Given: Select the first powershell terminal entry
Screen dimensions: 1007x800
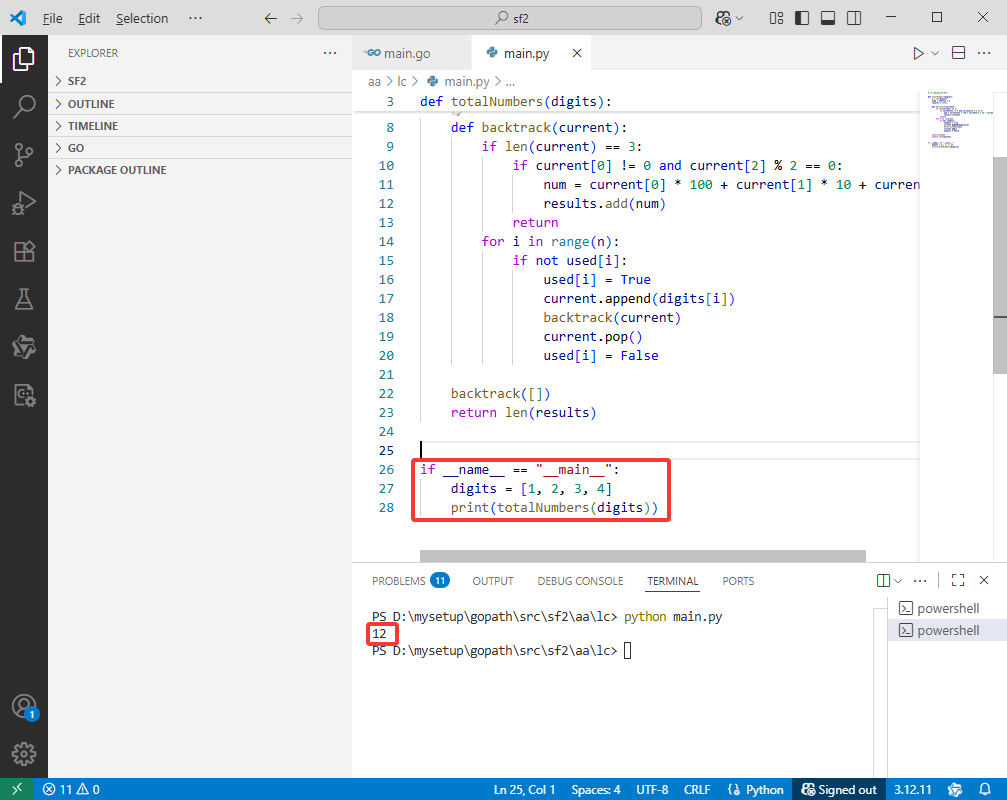Looking at the screenshot, I should coord(947,608).
